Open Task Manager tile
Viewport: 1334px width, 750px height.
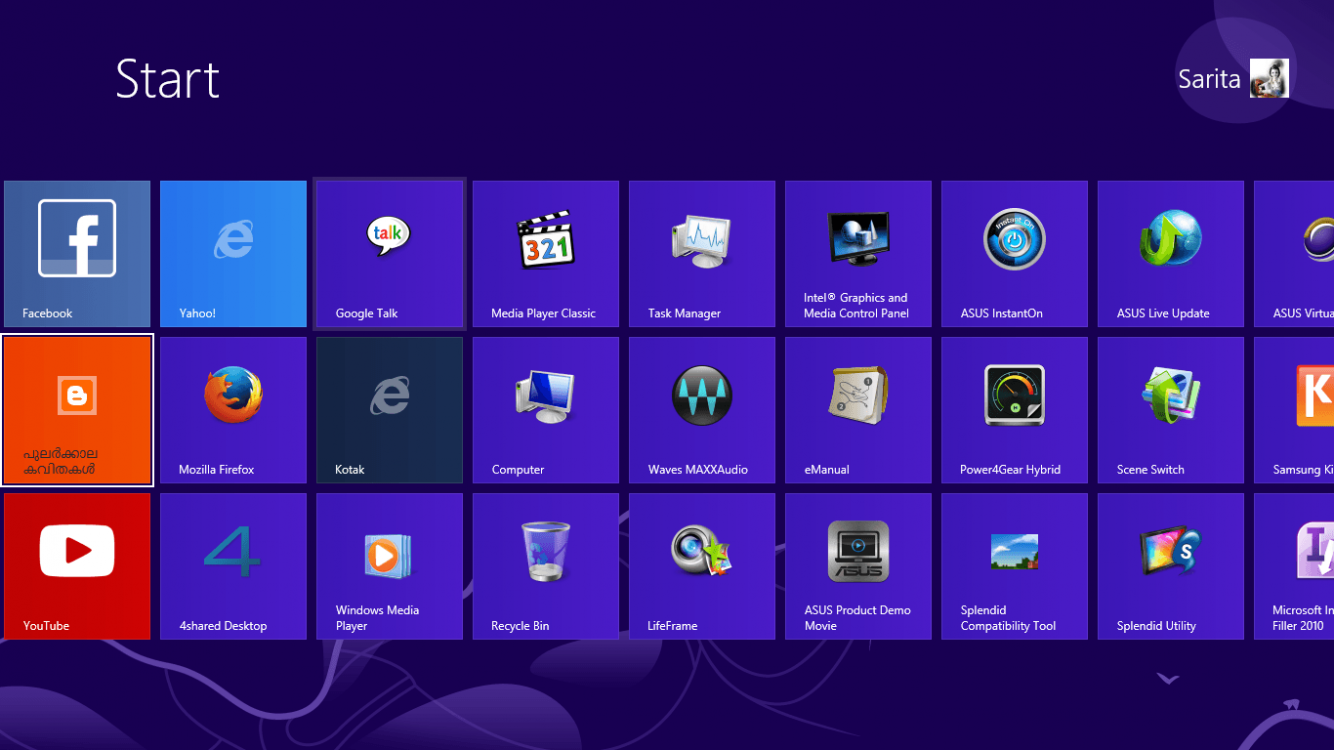(x=702, y=254)
